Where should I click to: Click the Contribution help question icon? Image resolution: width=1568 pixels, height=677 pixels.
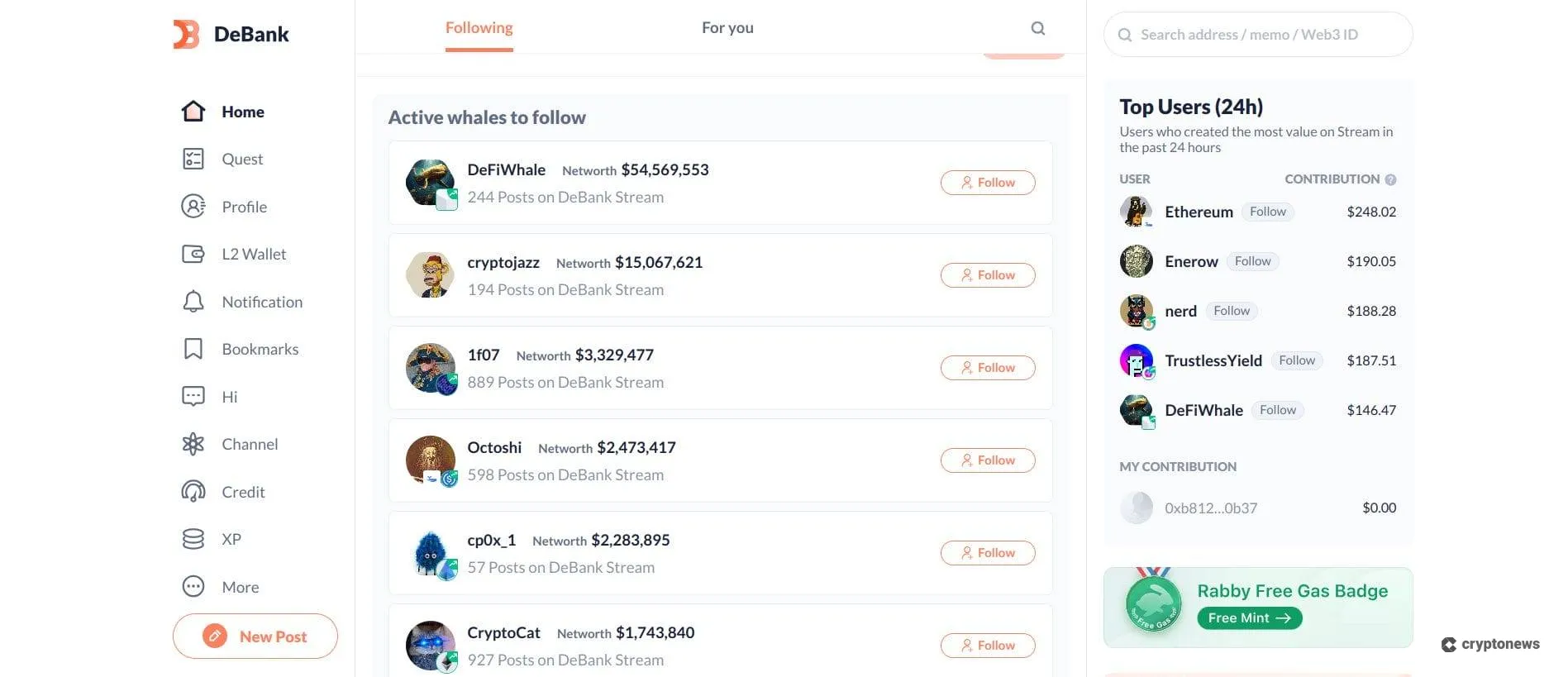1390,179
